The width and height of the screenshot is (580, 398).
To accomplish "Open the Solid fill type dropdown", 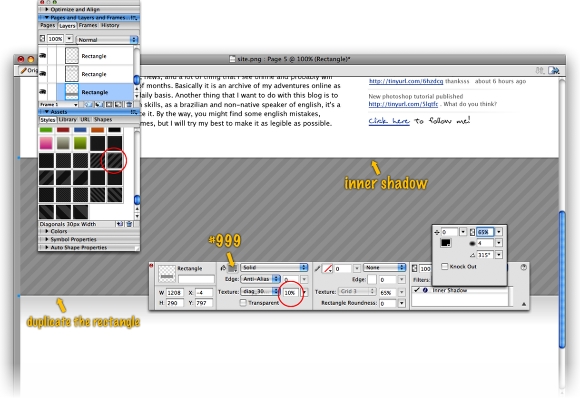I will 274,267.
